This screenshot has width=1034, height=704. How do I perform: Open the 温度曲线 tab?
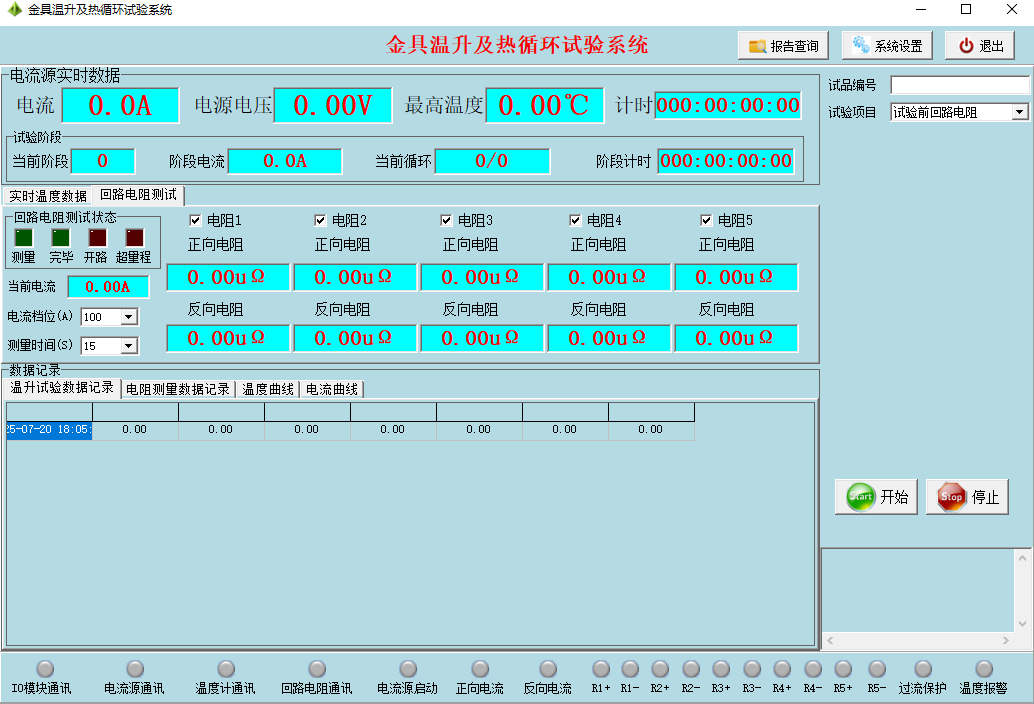tap(268, 389)
